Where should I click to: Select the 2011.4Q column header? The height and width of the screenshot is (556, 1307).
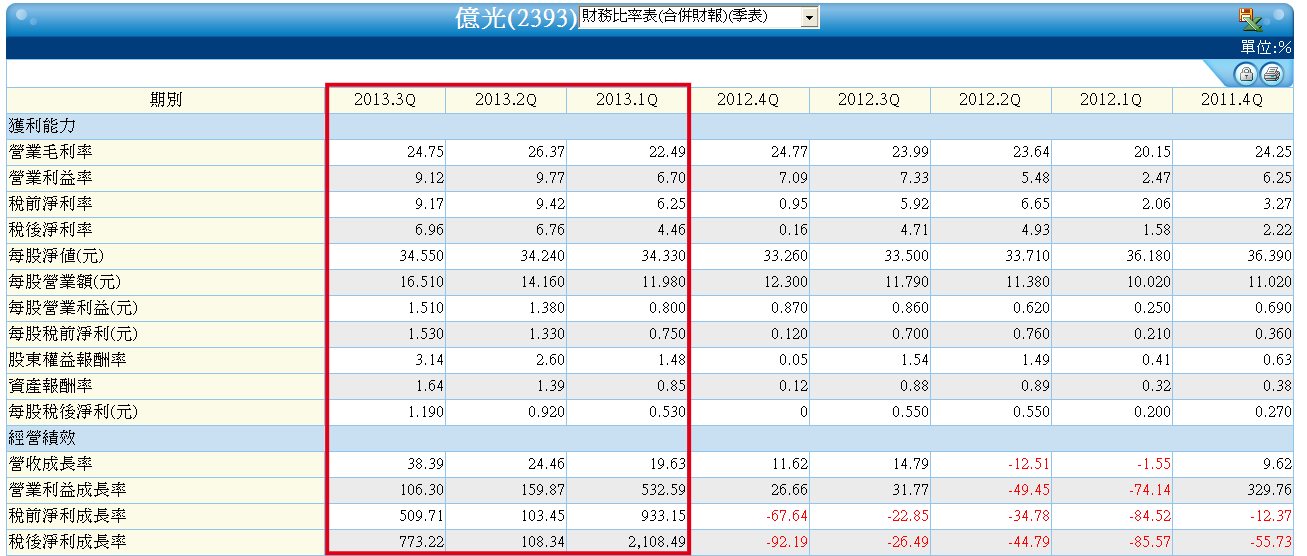coord(1232,100)
